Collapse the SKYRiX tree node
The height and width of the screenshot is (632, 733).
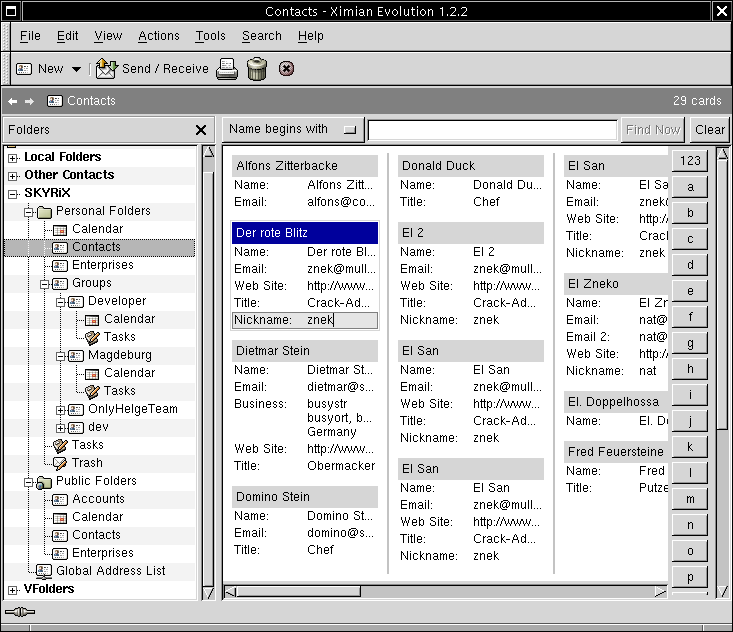pyautogui.click(x=13, y=194)
